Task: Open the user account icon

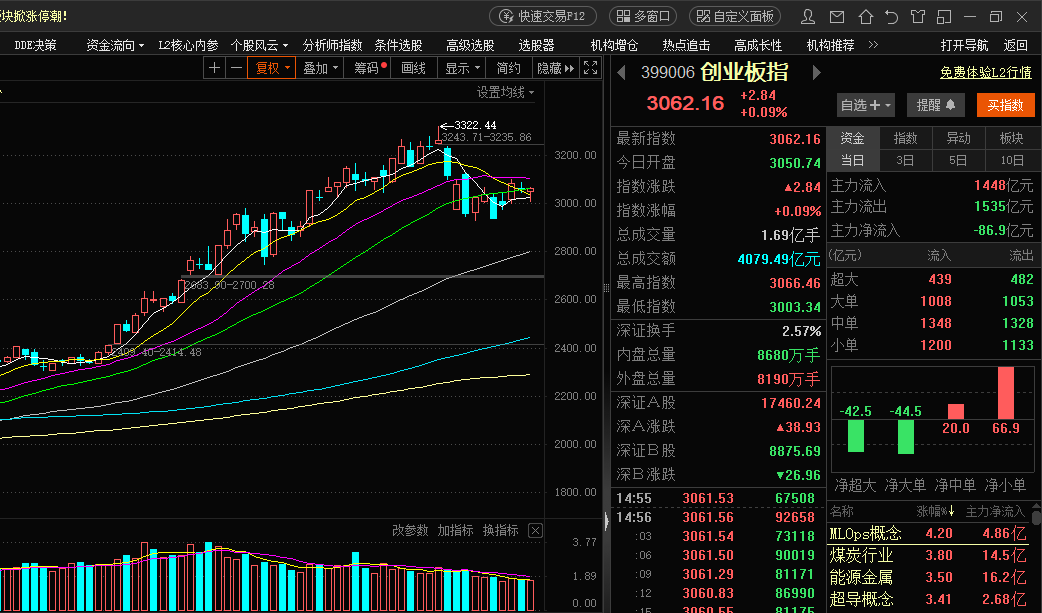Action: pos(808,17)
